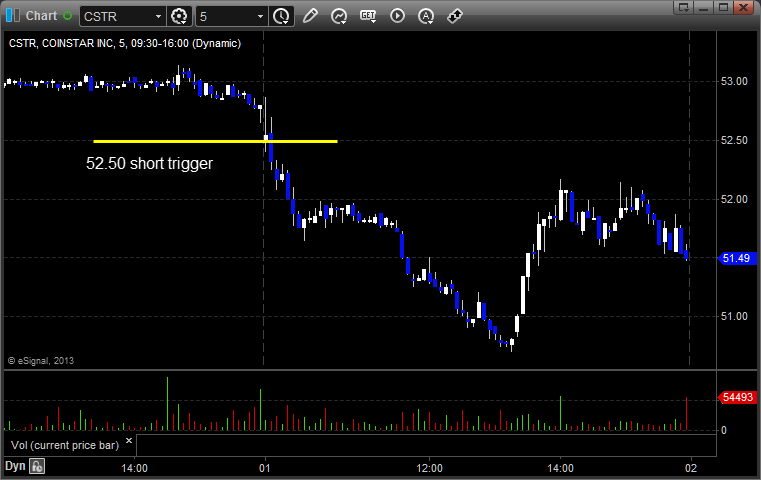Select the "52.50 short trigger" text annotation
Image resolution: width=761 pixels, height=480 pixels.
(149, 164)
